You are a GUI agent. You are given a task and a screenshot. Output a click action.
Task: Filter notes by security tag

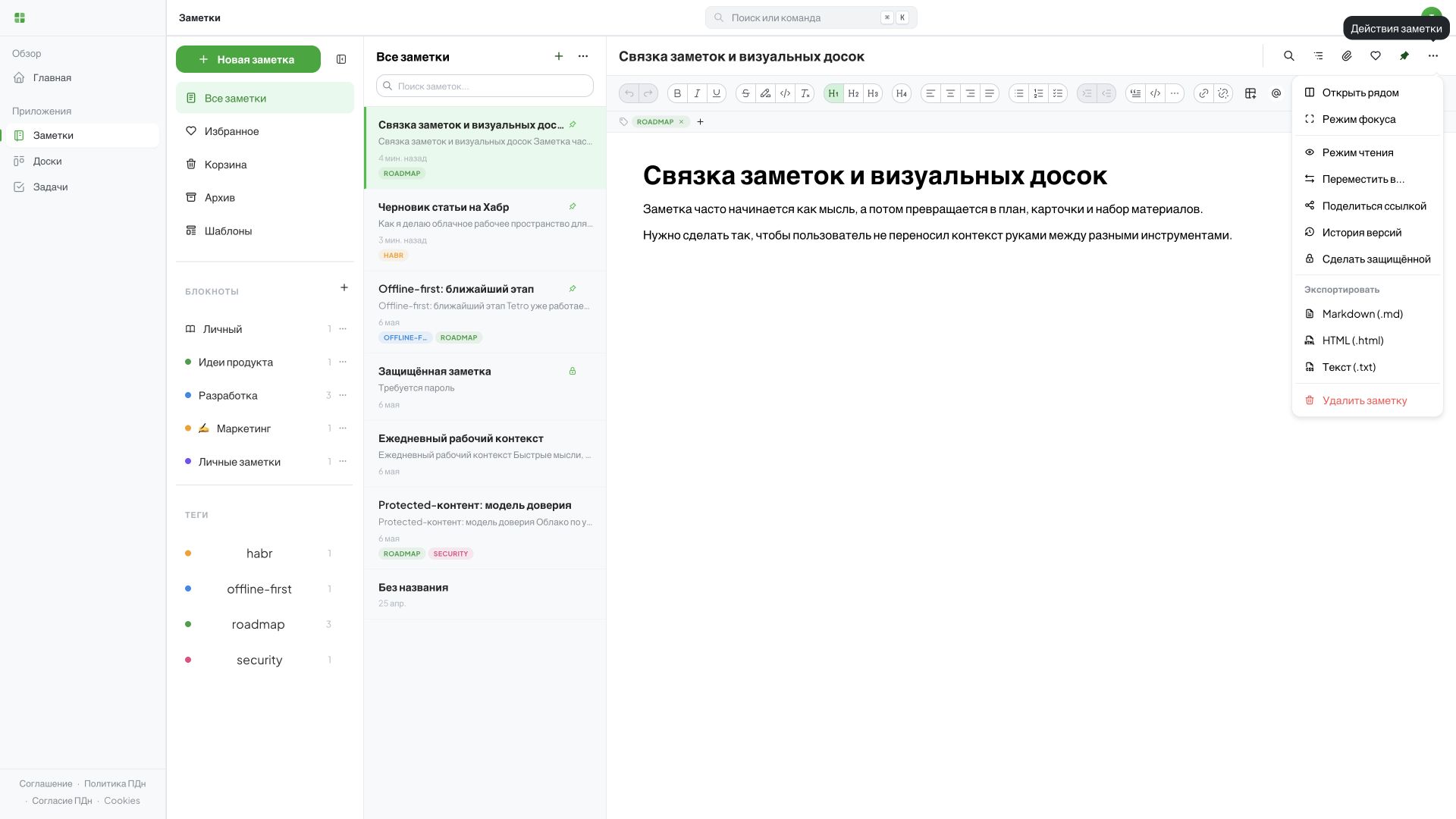click(259, 661)
